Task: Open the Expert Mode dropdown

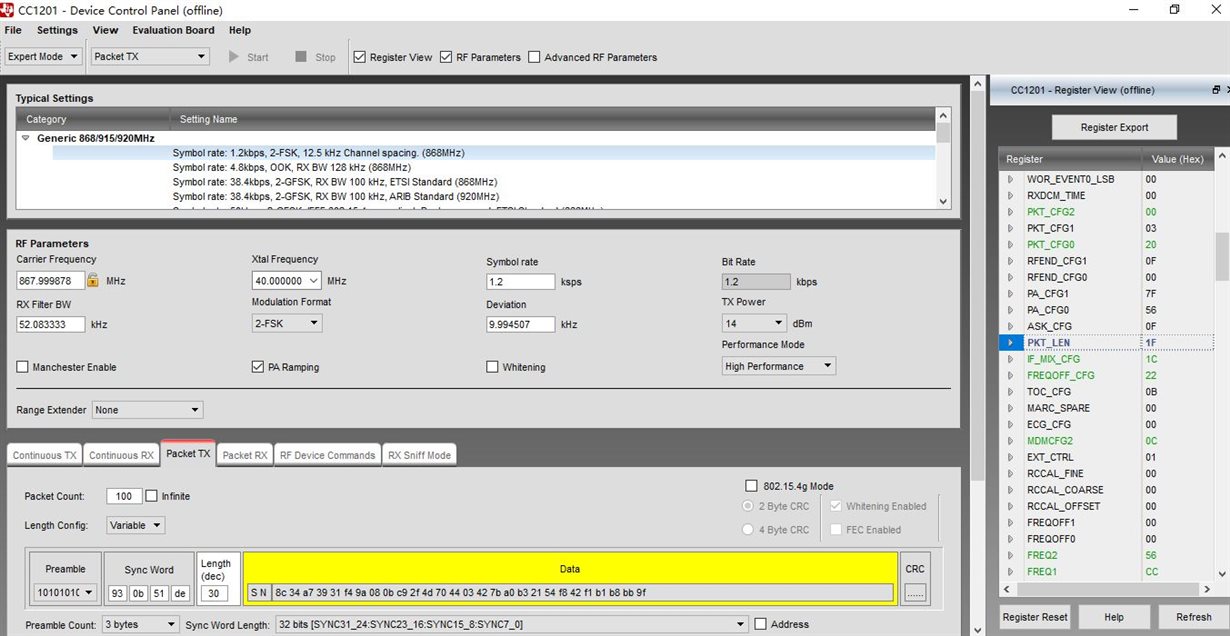Action: pos(44,57)
